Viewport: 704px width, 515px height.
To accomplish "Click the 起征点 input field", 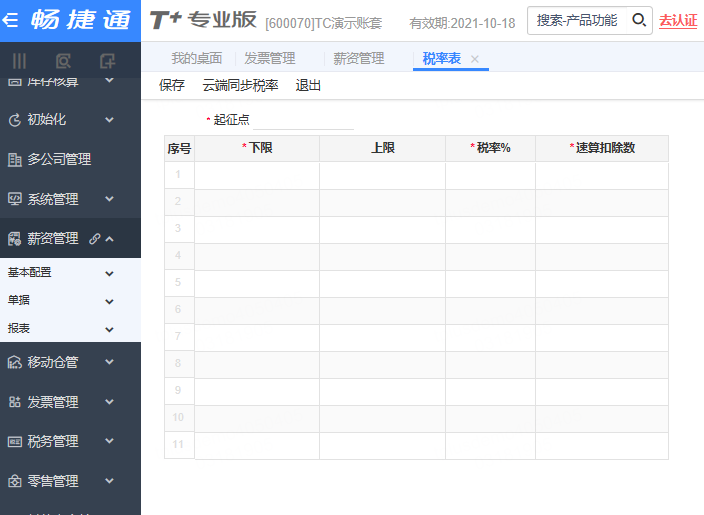I will [x=304, y=120].
